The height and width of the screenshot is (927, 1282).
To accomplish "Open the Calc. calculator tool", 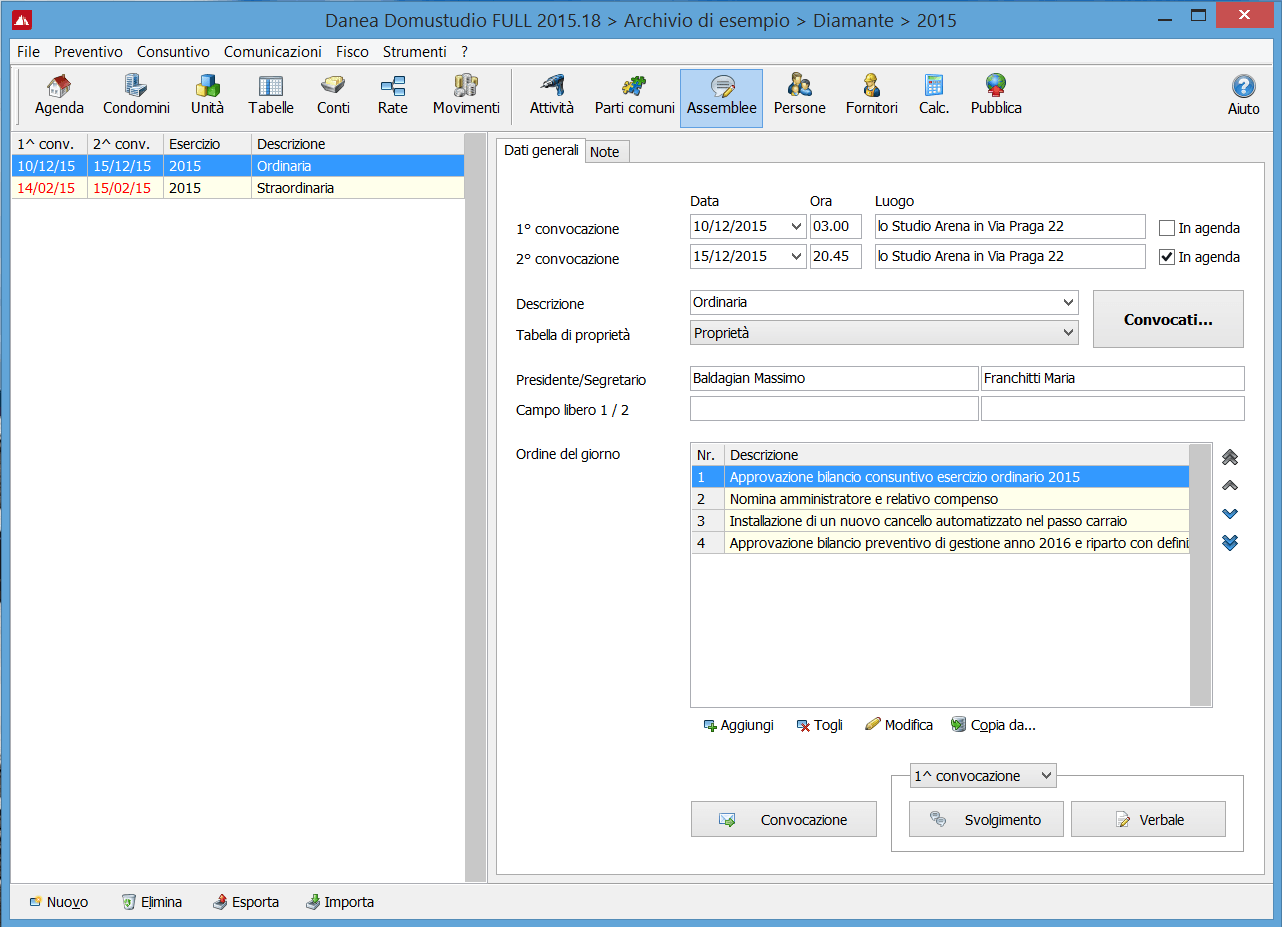I will (x=934, y=97).
